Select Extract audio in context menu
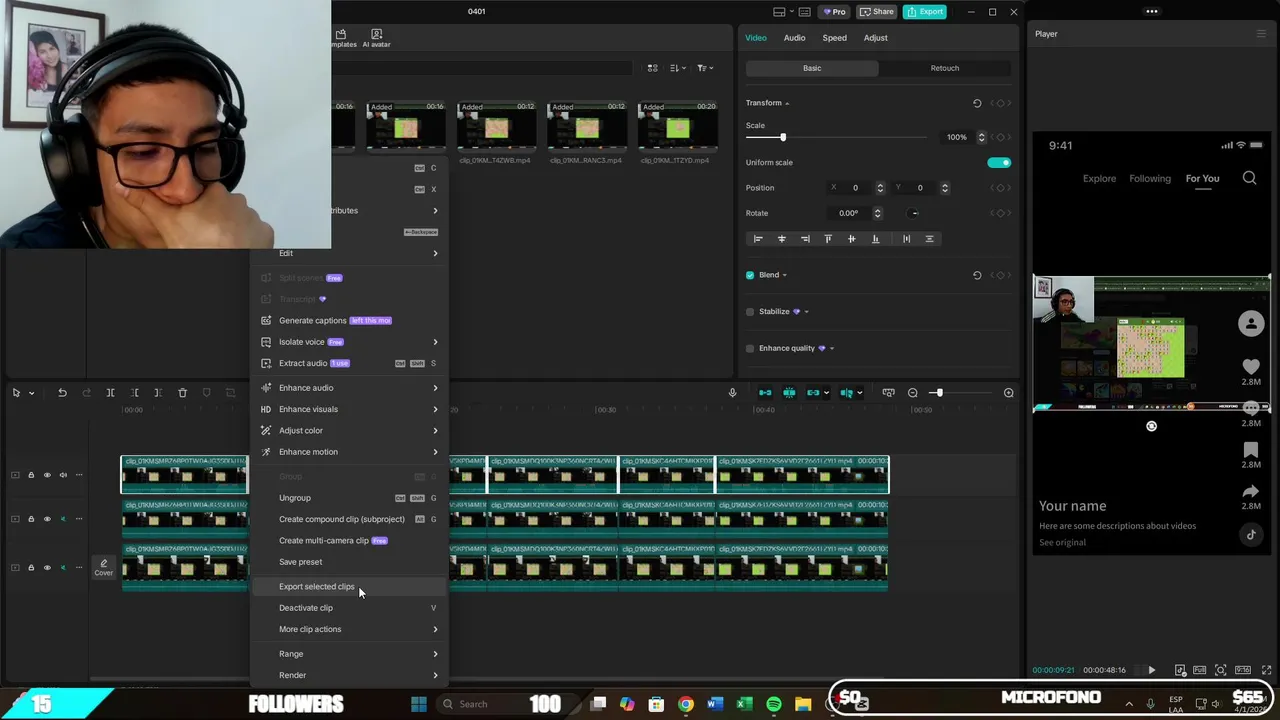Viewport: 1280px width, 720px height. coord(347,363)
